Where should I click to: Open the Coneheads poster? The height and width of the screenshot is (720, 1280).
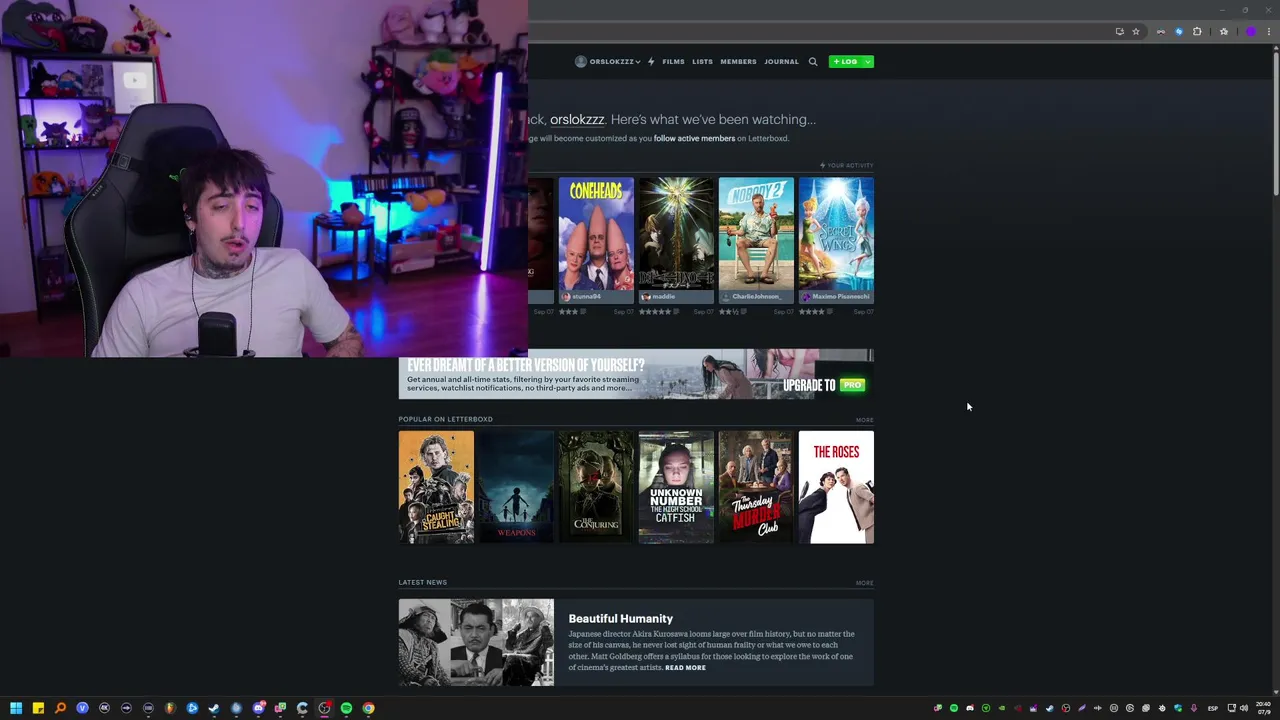click(596, 233)
